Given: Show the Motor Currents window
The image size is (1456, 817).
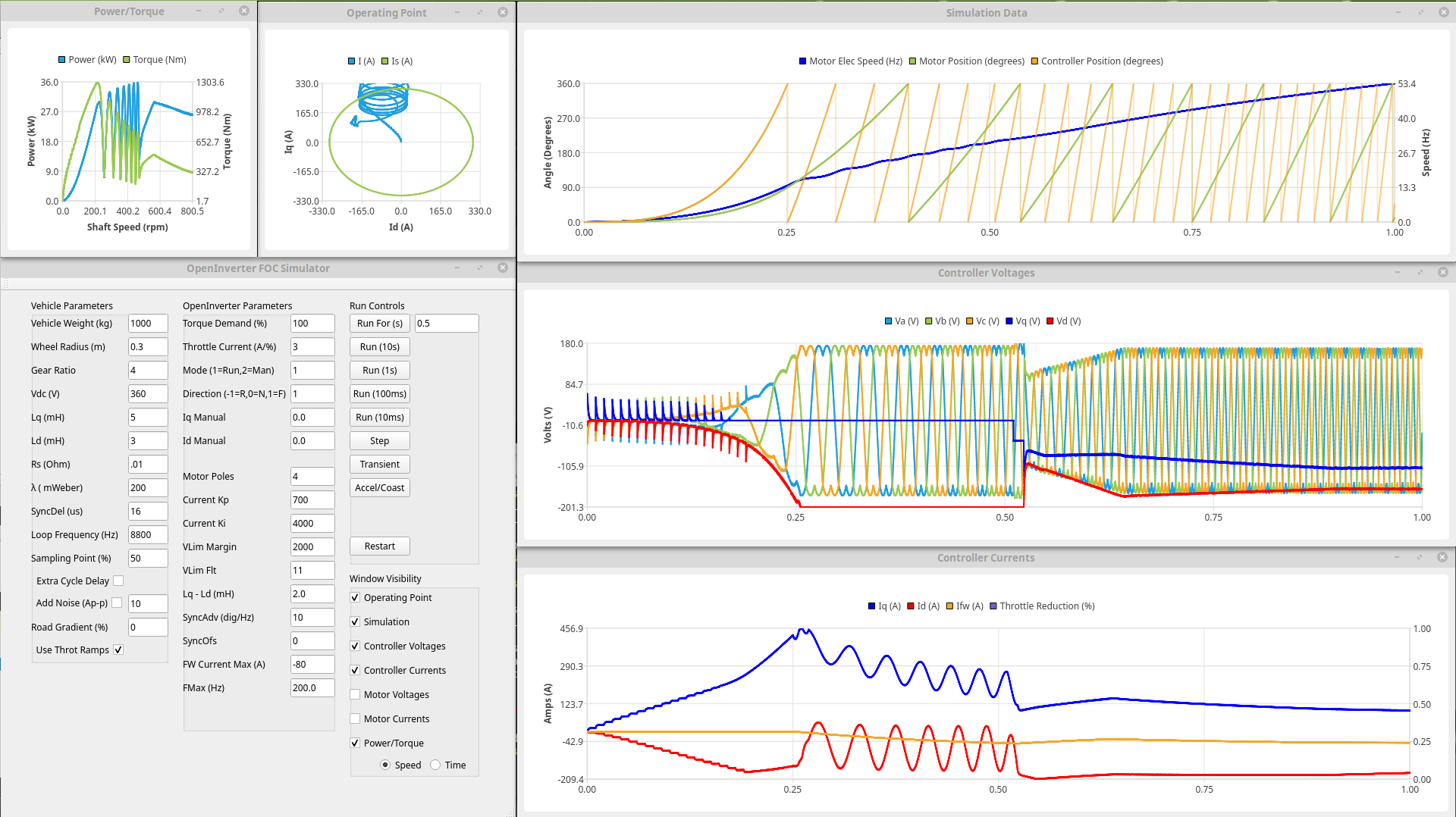Looking at the screenshot, I should click(355, 719).
